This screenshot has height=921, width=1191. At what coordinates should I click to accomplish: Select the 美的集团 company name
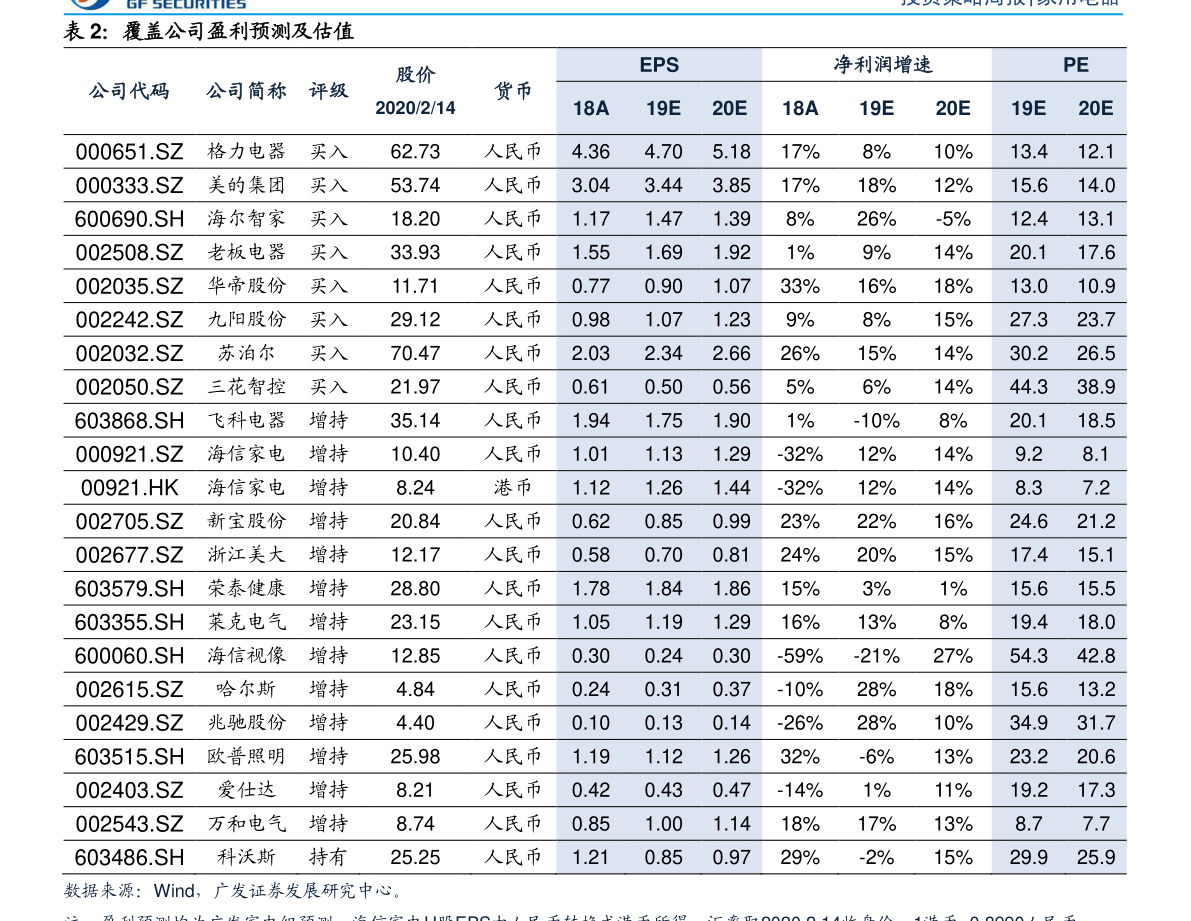246,185
